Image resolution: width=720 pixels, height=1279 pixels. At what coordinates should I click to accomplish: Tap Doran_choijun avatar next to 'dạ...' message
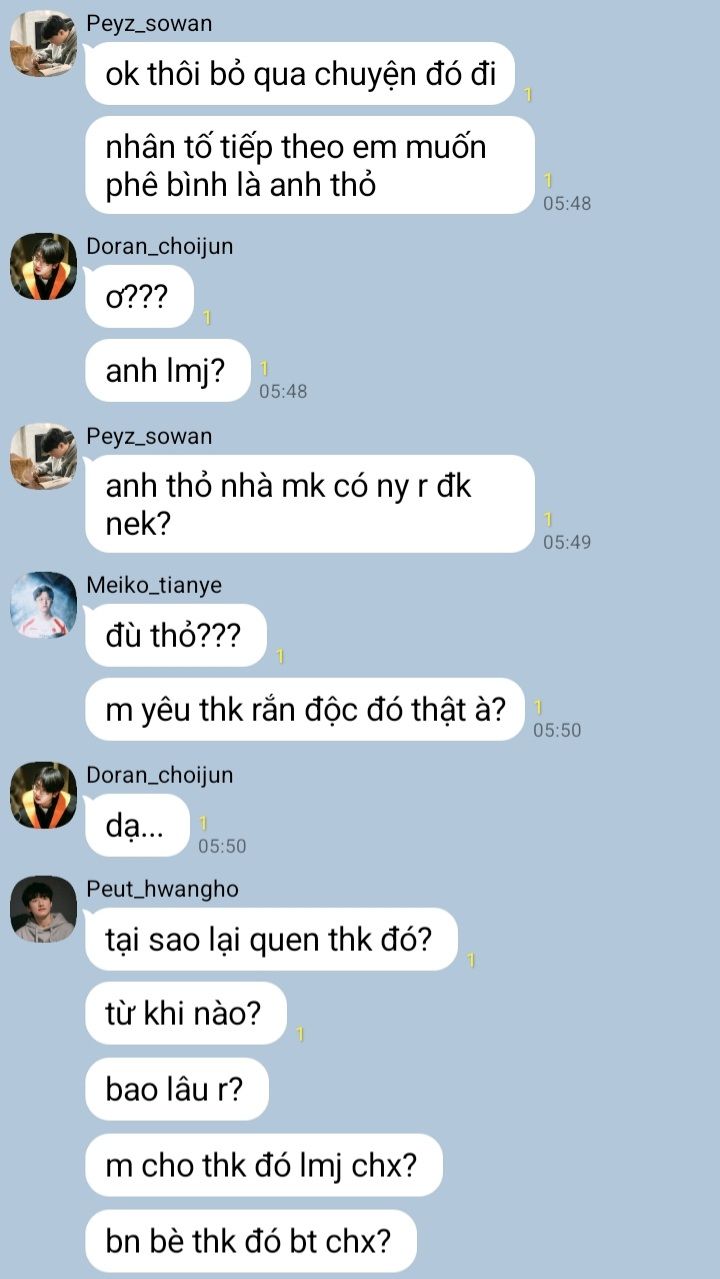coord(43,795)
